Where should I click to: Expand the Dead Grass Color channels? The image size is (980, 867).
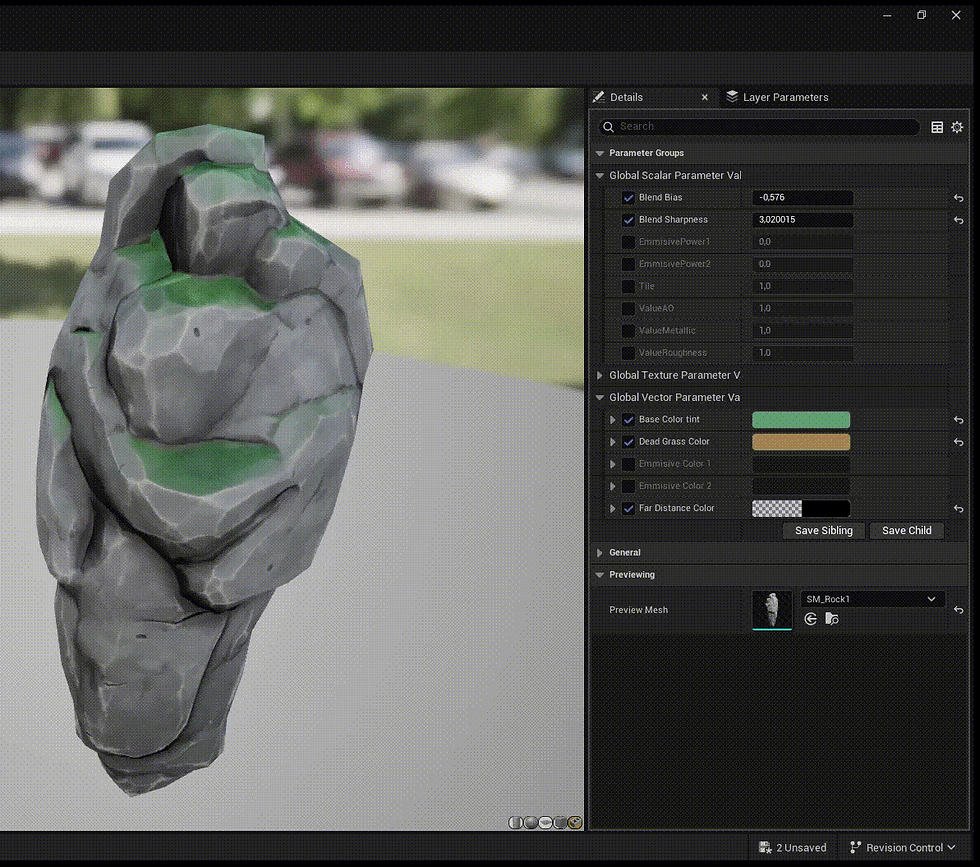coord(612,442)
